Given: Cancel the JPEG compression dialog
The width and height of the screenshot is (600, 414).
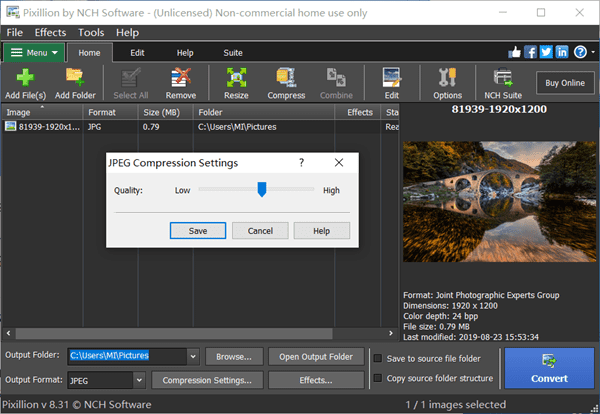Looking at the screenshot, I should tap(260, 231).
